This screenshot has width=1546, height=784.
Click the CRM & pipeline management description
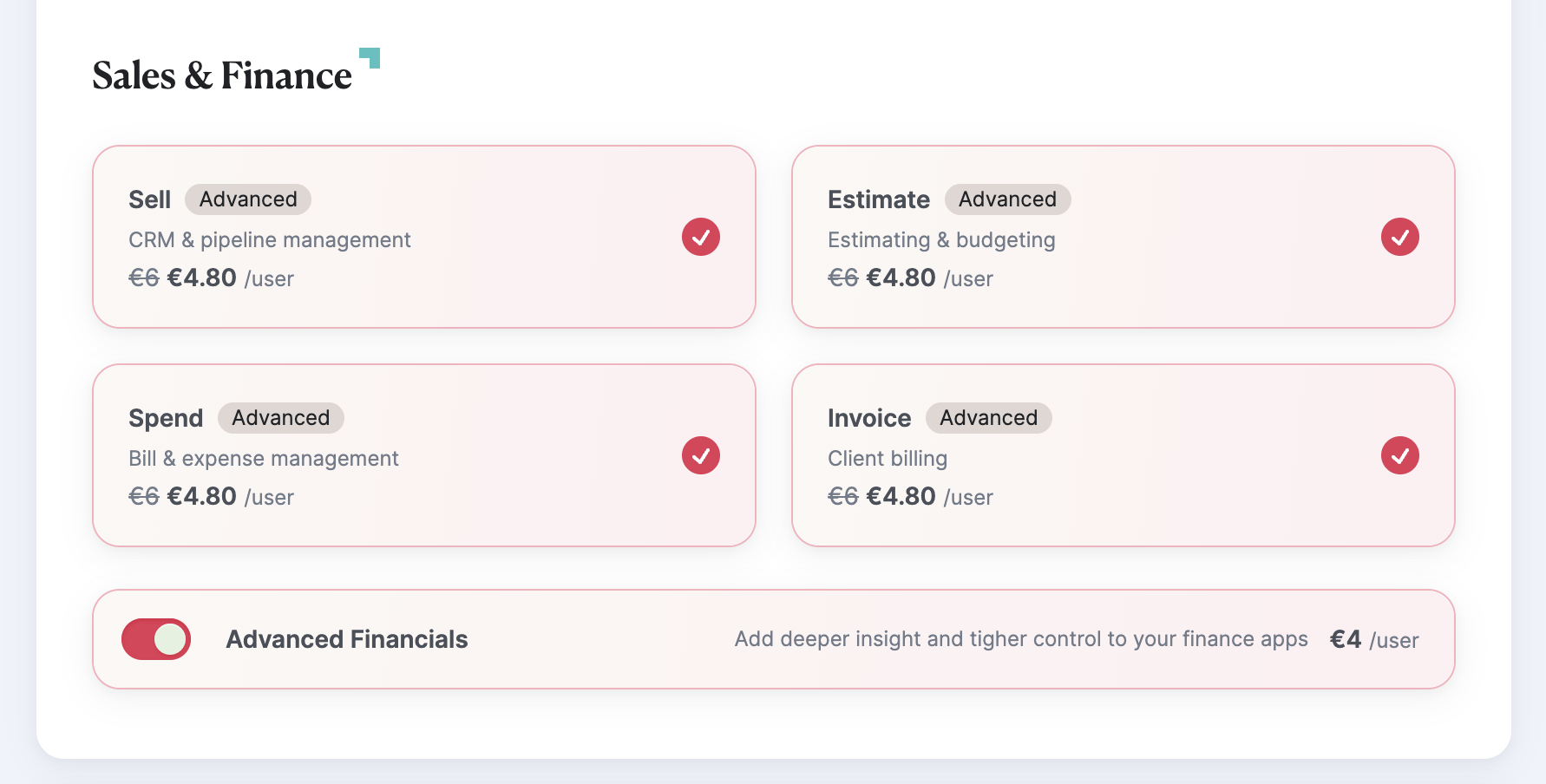(x=270, y=240)
